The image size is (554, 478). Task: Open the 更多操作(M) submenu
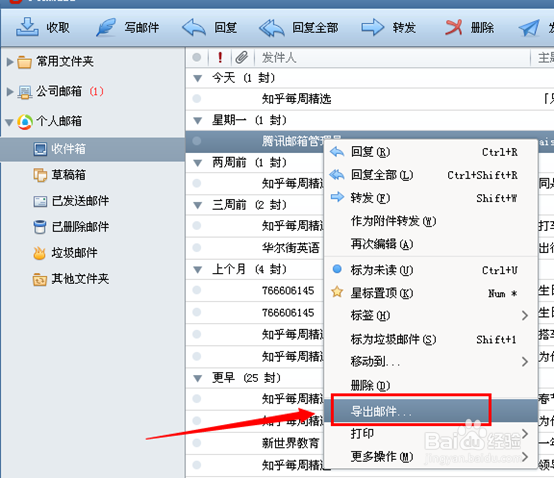coord(431,457)
